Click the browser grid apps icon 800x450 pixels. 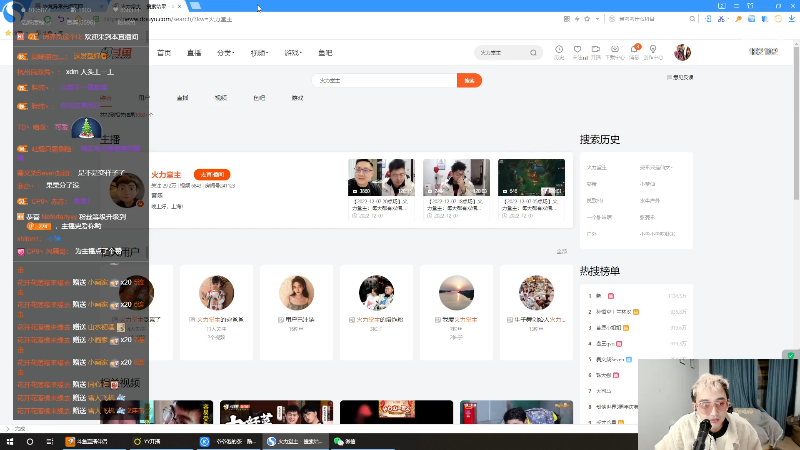point(567,19)
